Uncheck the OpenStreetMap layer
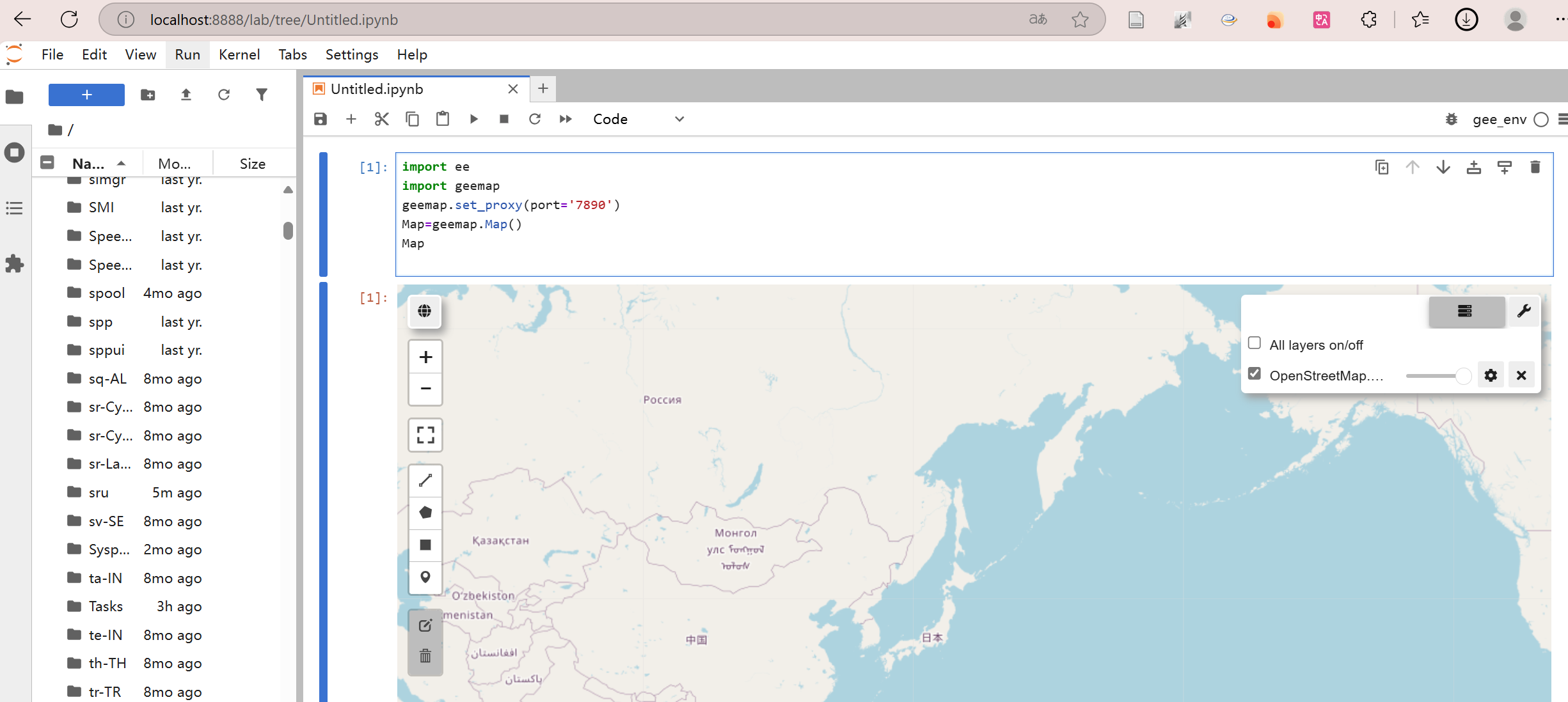 click(1254, 373)
